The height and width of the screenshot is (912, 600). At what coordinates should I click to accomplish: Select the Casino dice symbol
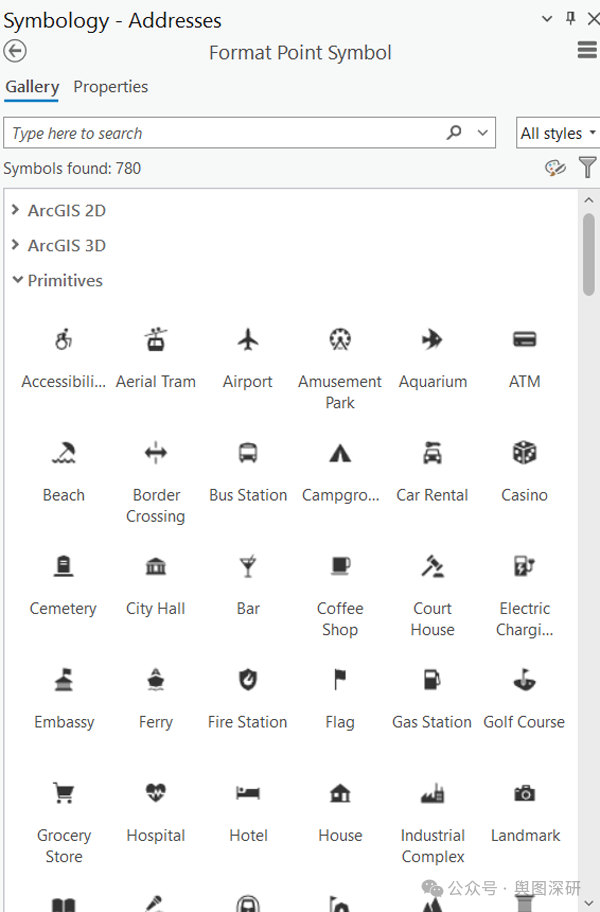(524, 453)
